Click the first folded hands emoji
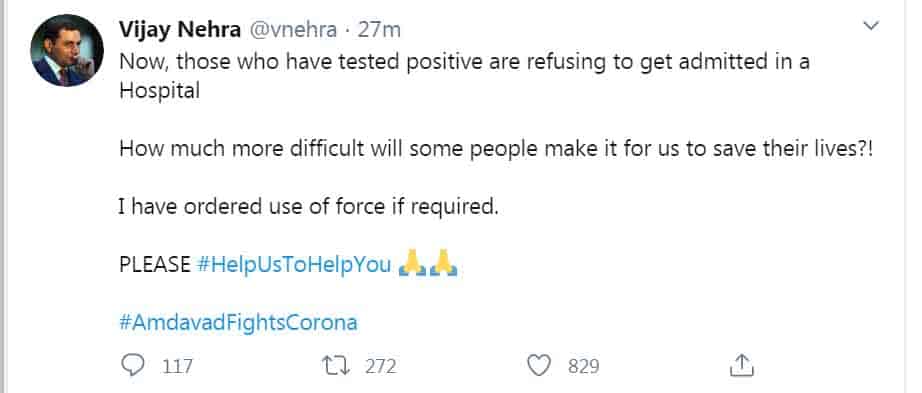922x393 pixels. click(412, 262)
